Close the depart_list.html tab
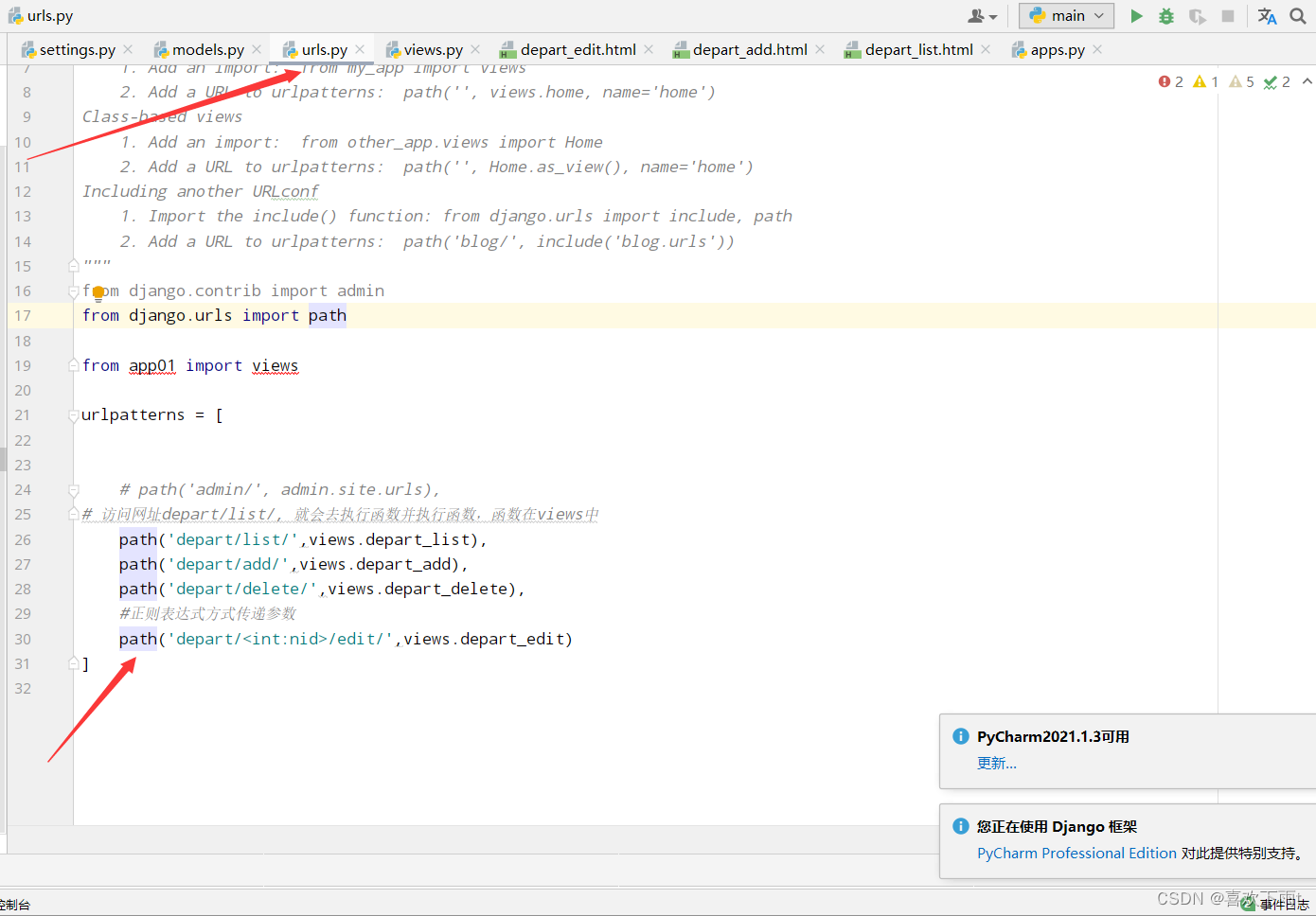The height and width of the screenshot is (916, 1316). [986, 49]
